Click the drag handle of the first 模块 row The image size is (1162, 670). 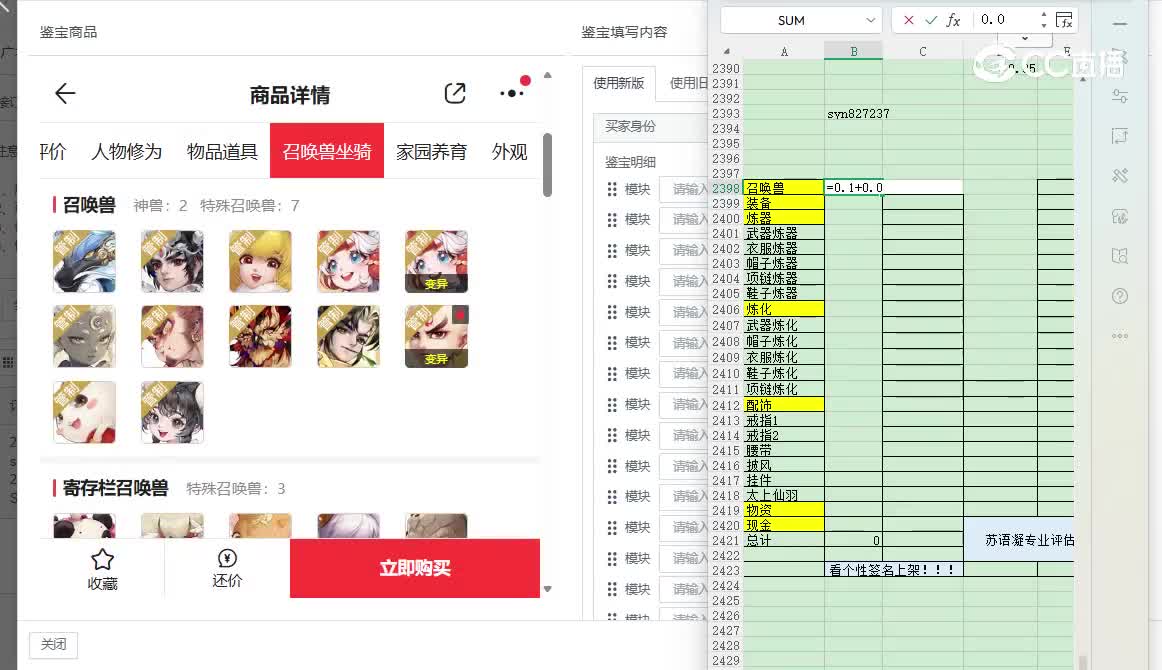tap(612, 189)
